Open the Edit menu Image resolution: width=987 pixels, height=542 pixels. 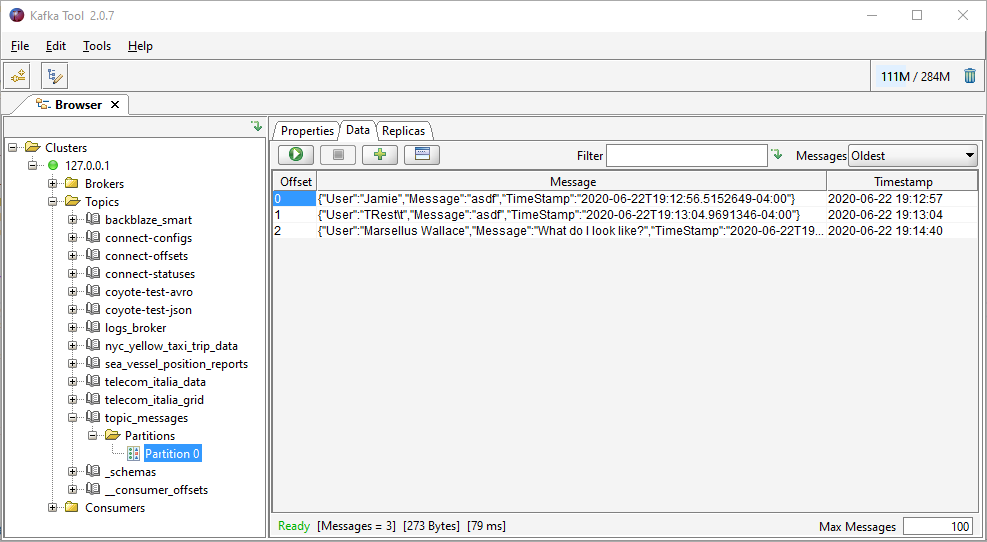[x=56, y=46]
